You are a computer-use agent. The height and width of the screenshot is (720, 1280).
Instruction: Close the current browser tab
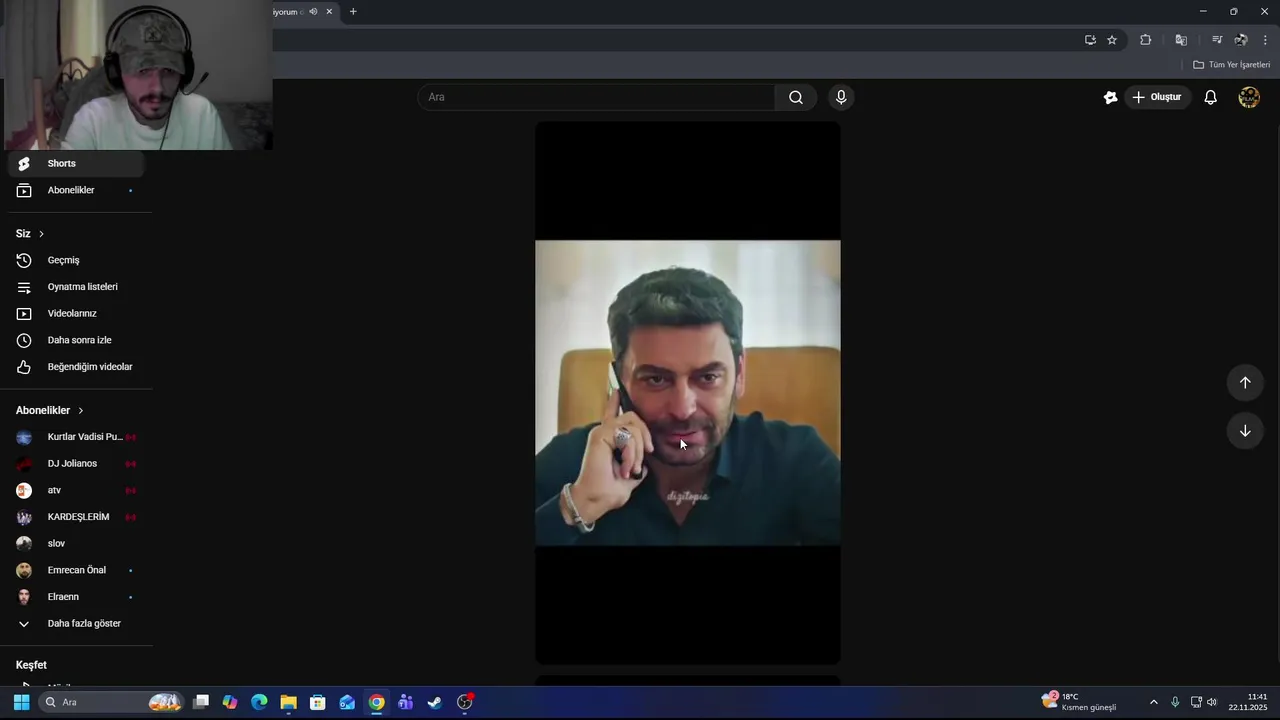click(329, 12)
